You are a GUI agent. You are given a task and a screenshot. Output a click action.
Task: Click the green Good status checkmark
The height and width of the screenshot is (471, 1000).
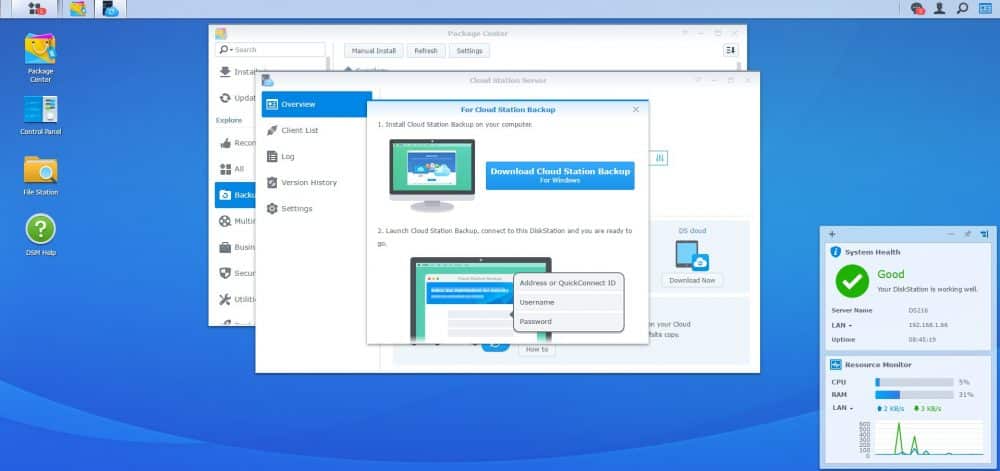click(852, 281)
